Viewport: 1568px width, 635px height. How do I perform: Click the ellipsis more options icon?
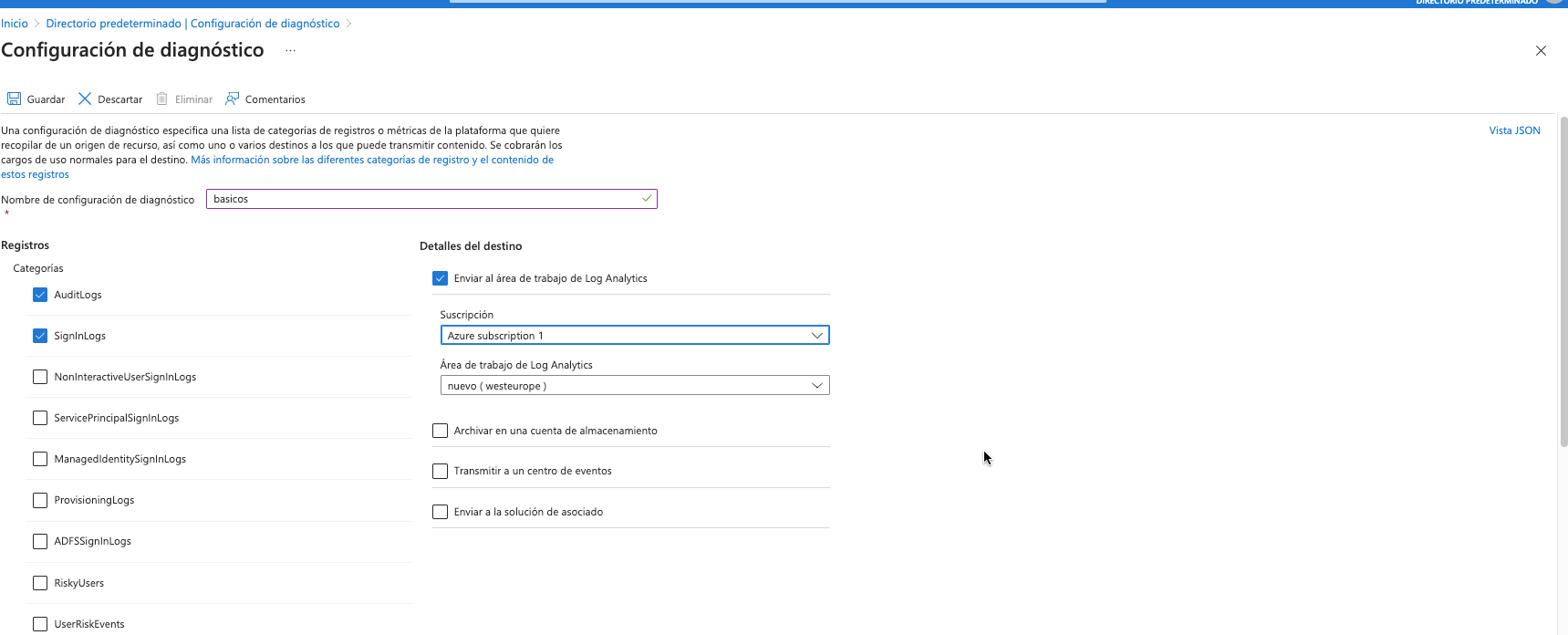pos(290,51)
